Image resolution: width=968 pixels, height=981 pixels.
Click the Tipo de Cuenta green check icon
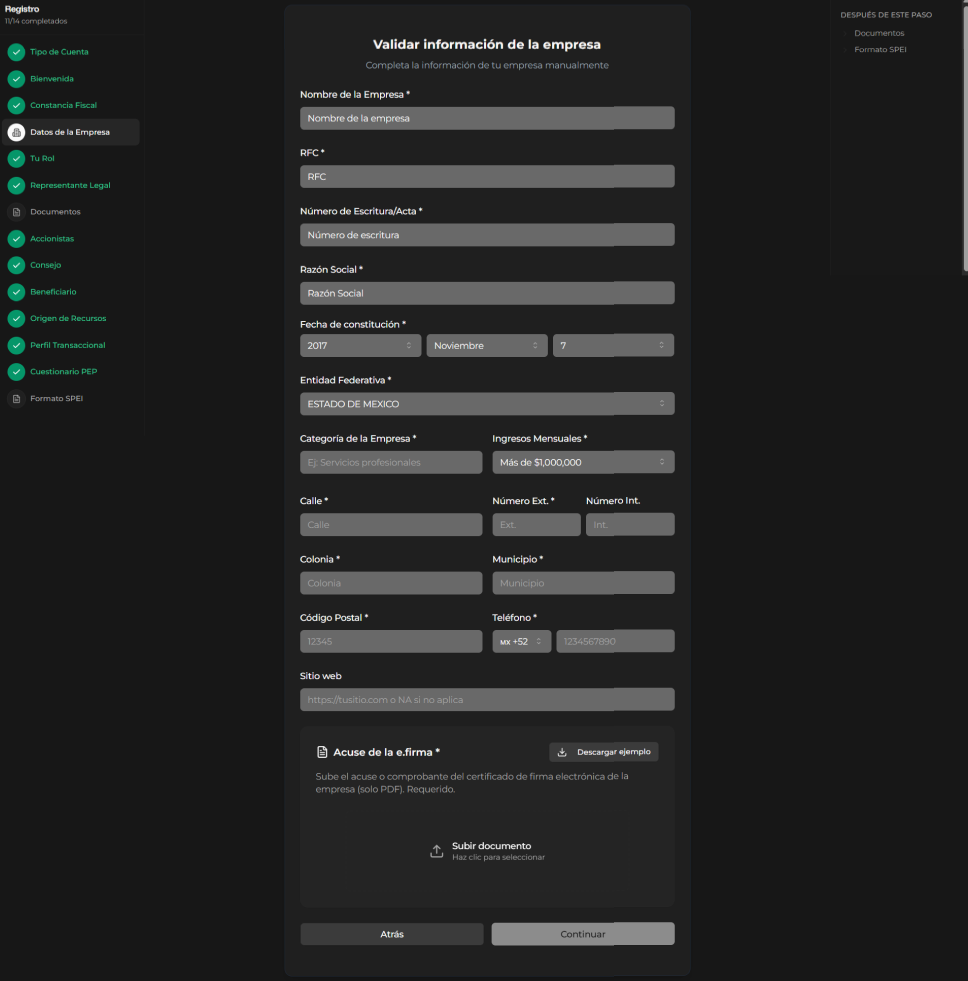tap(16, 52)
